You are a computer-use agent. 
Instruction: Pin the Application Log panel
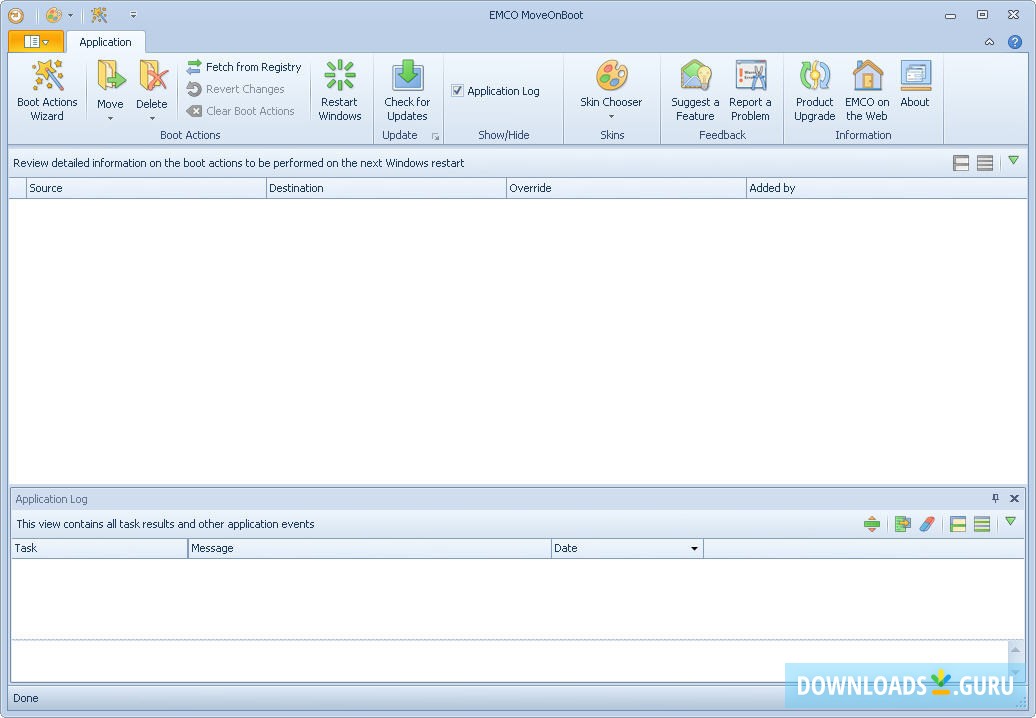(x=995, y=499)
